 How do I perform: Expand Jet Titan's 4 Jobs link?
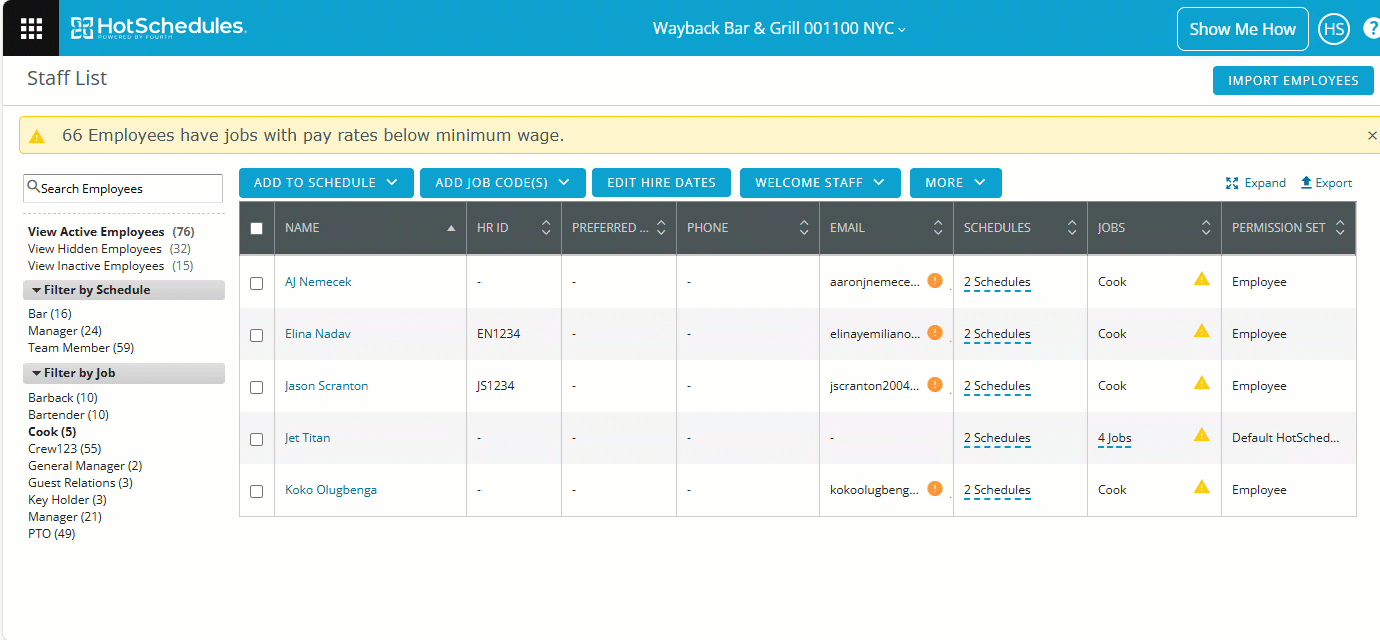pyautogui.click(x=1114, y=438)
